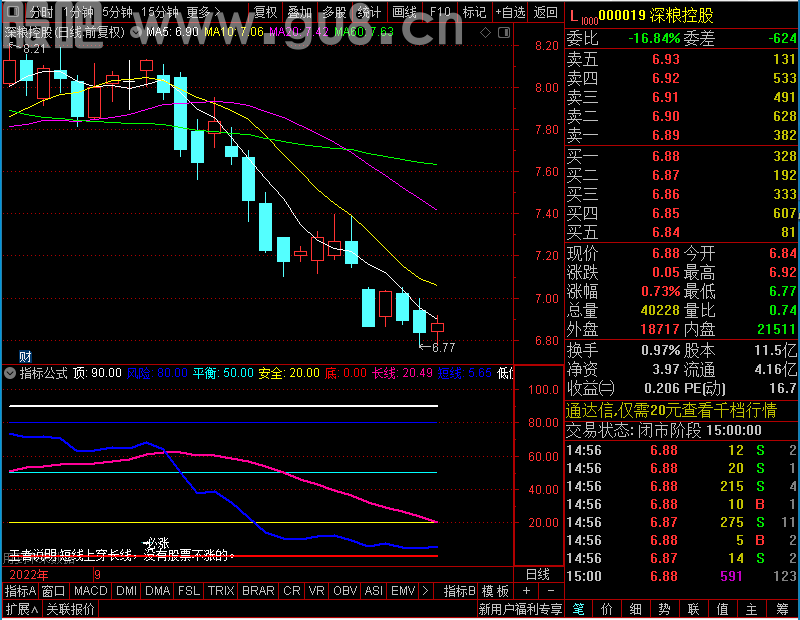Switch to 5分钟 chart period

click(117, 12)
